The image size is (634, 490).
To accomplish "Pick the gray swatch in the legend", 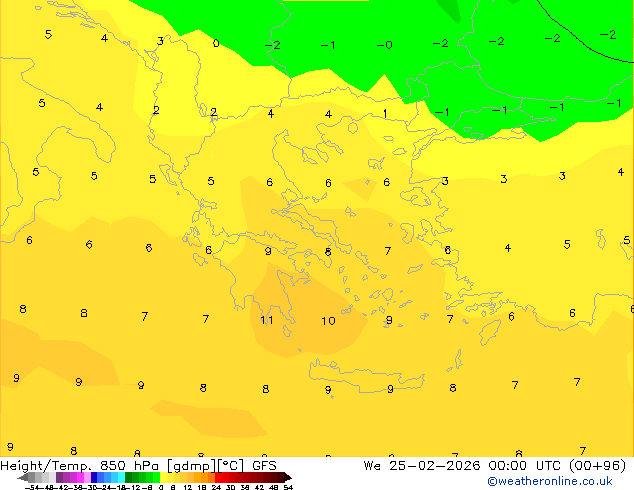I will point(32,477).
